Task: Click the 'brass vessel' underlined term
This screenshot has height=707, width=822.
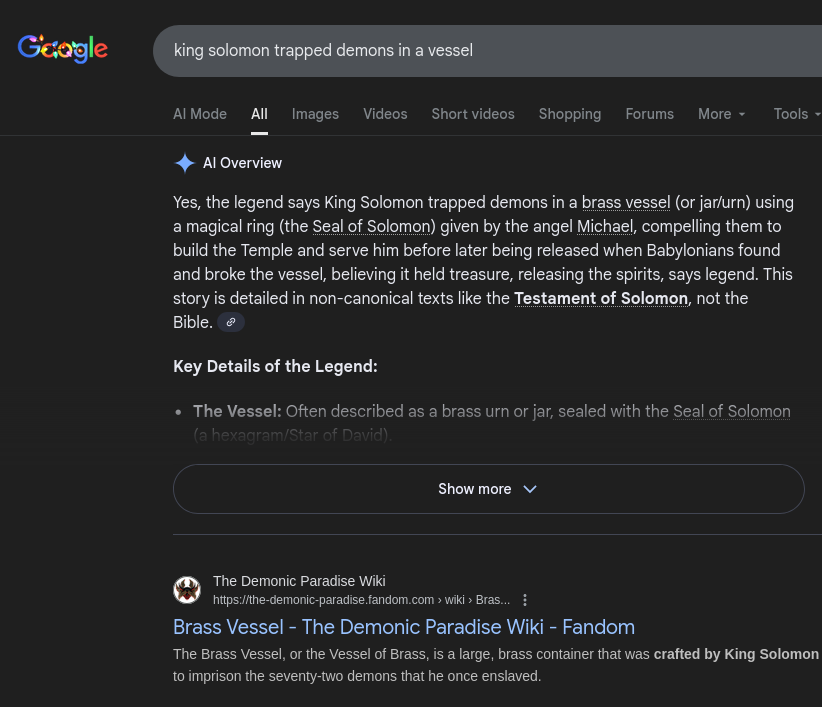Action: click(x=626, y=203)
